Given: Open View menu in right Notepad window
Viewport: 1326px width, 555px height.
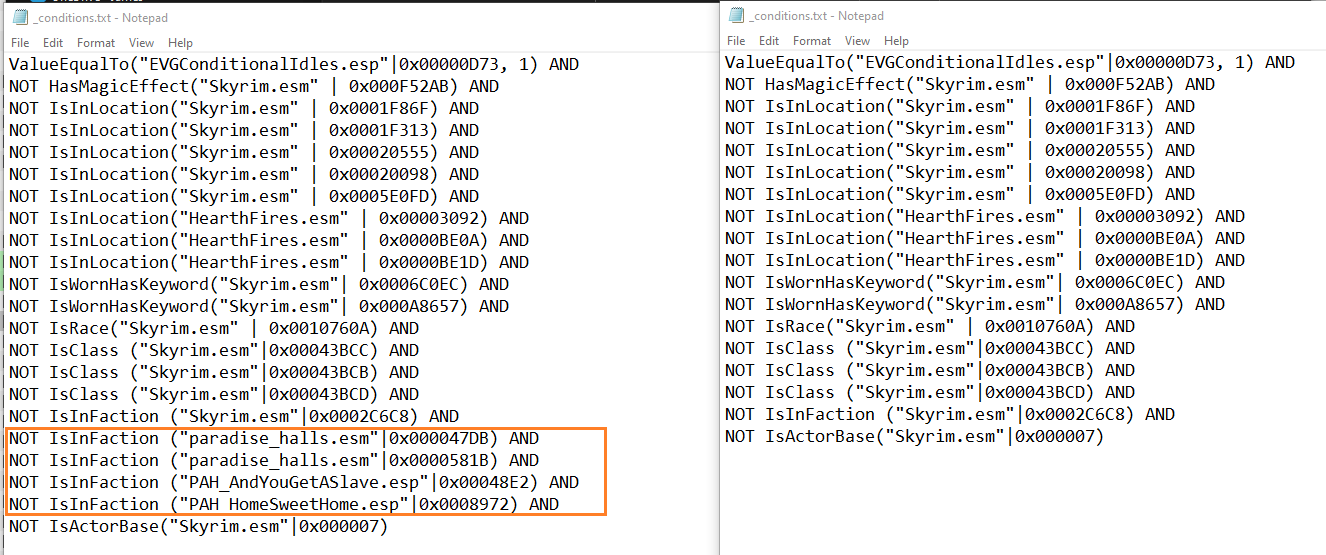Looking at the screenshot, I should point(858,41).
